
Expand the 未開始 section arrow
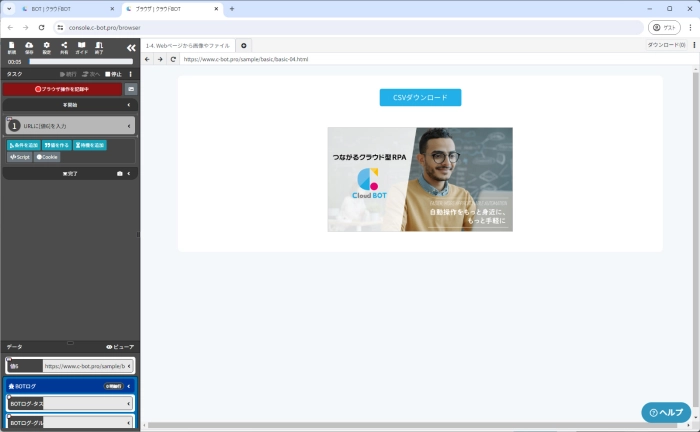(x=128, y=104)
